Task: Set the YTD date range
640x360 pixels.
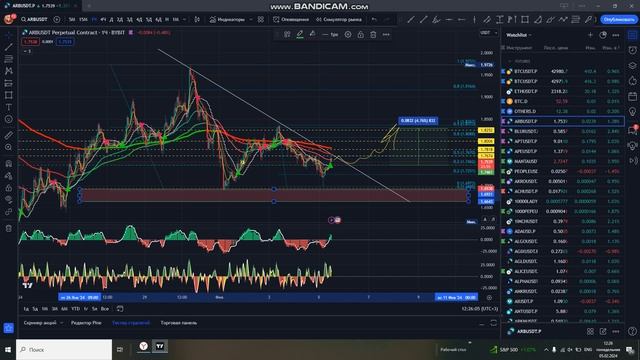Action: point(76,309)
